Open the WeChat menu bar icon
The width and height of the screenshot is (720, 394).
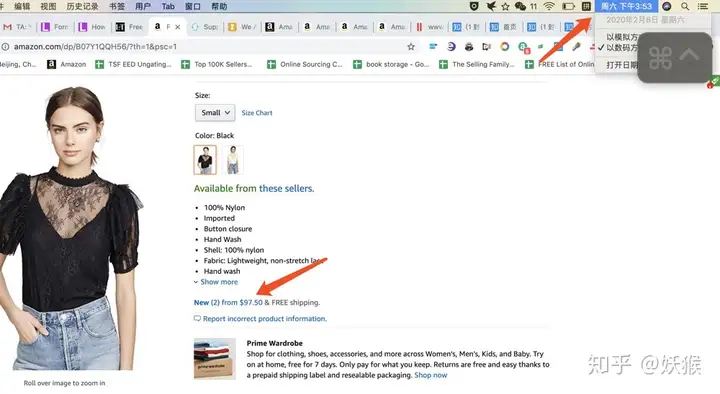click(520, 6)
